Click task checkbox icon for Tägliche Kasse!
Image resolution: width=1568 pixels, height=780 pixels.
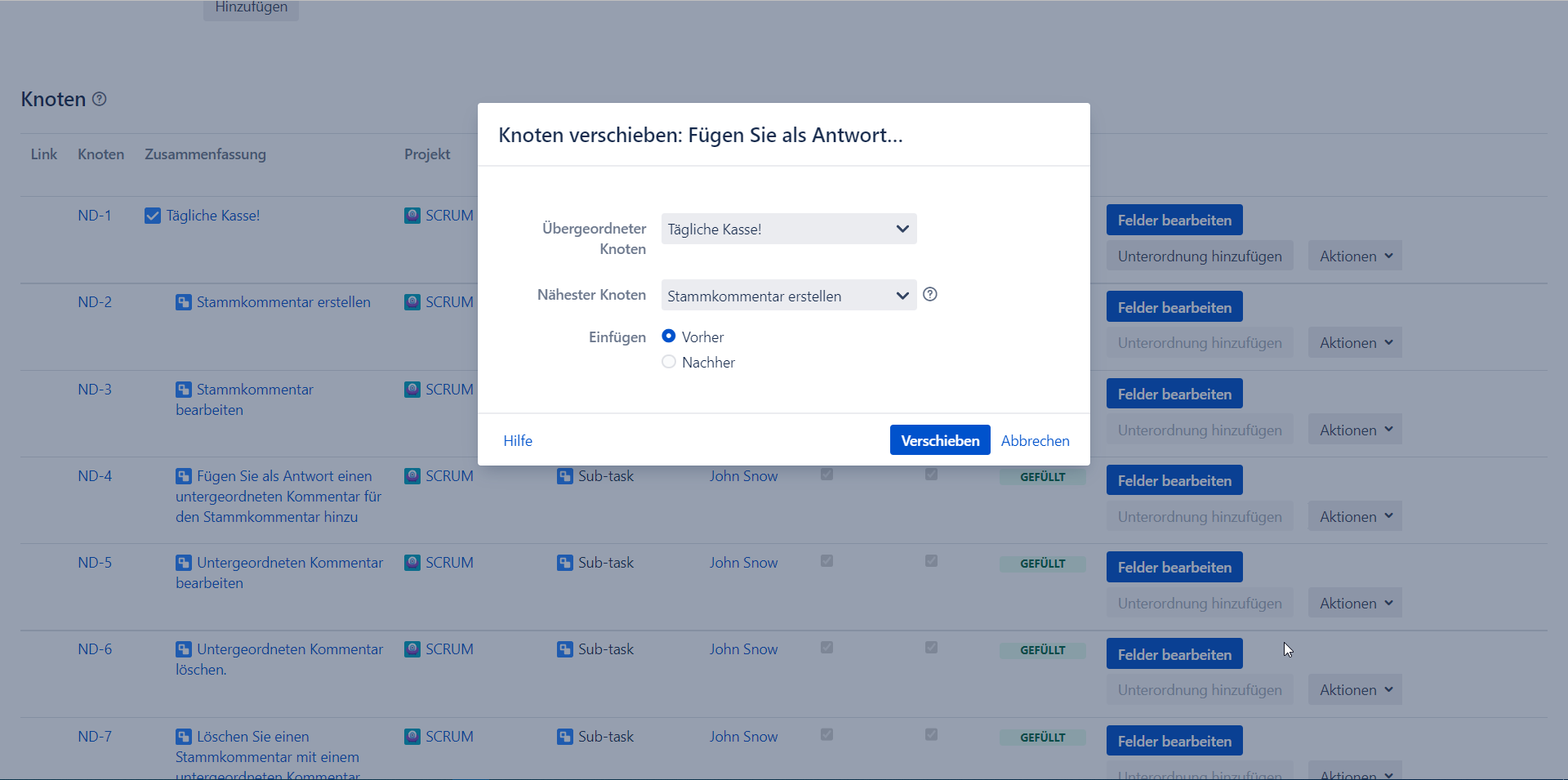pyautogui.click(x=153, y=216)
